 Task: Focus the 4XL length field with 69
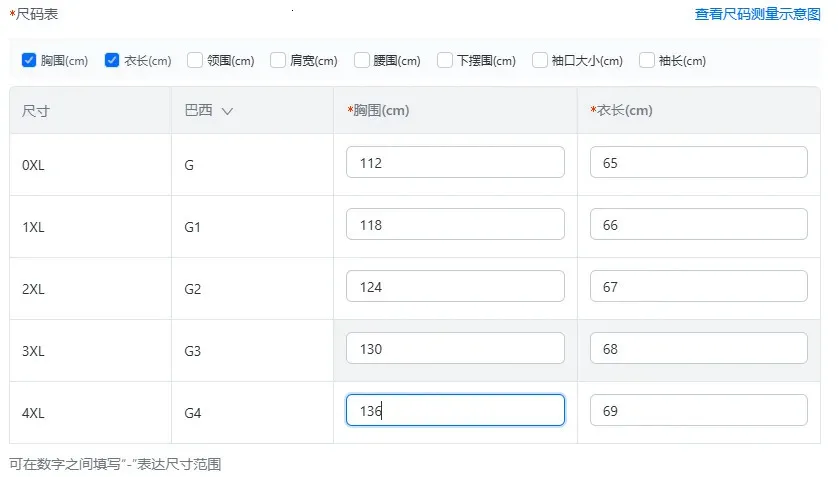click(698, 411)
